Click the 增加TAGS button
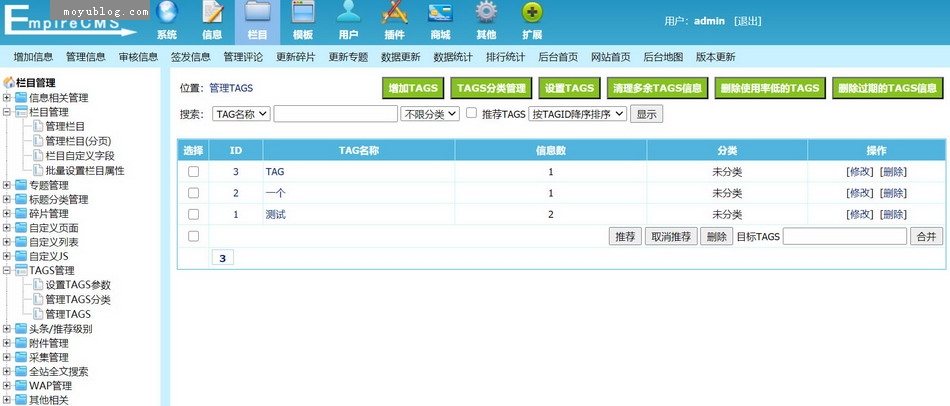The width and height of the screenshot is (950, 406). (x=413, y=88)
